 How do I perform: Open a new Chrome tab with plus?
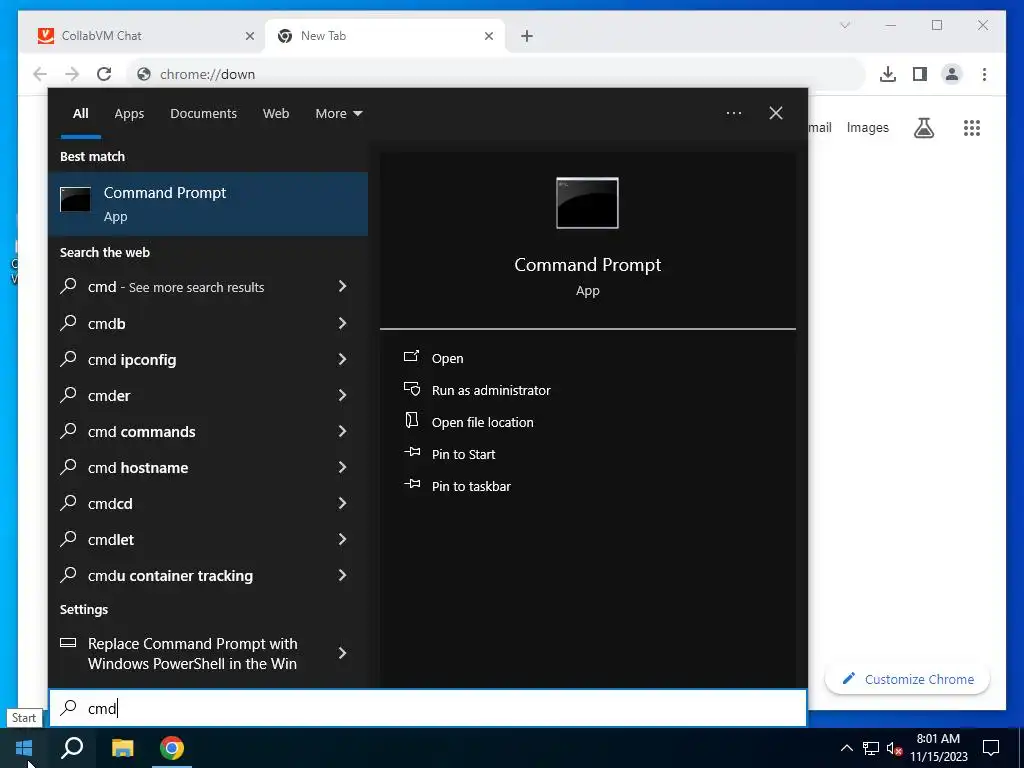coord(527,36)
